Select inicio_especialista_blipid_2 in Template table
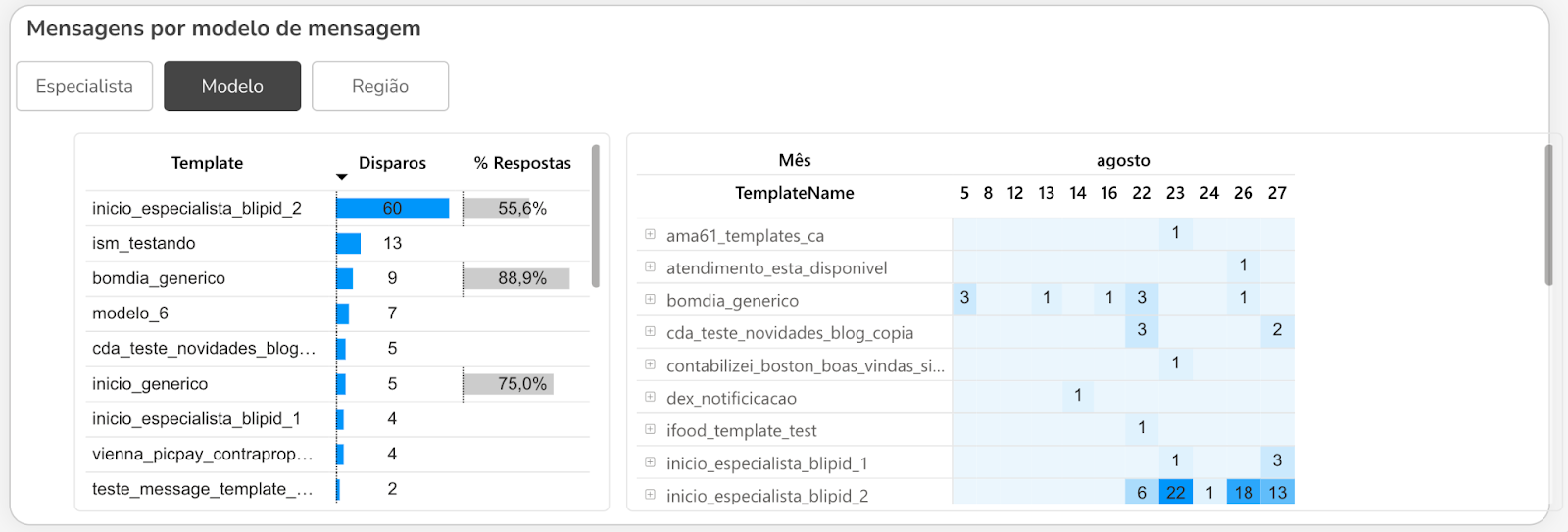Screen dimensions: 1568x532 tap(197, 208)
